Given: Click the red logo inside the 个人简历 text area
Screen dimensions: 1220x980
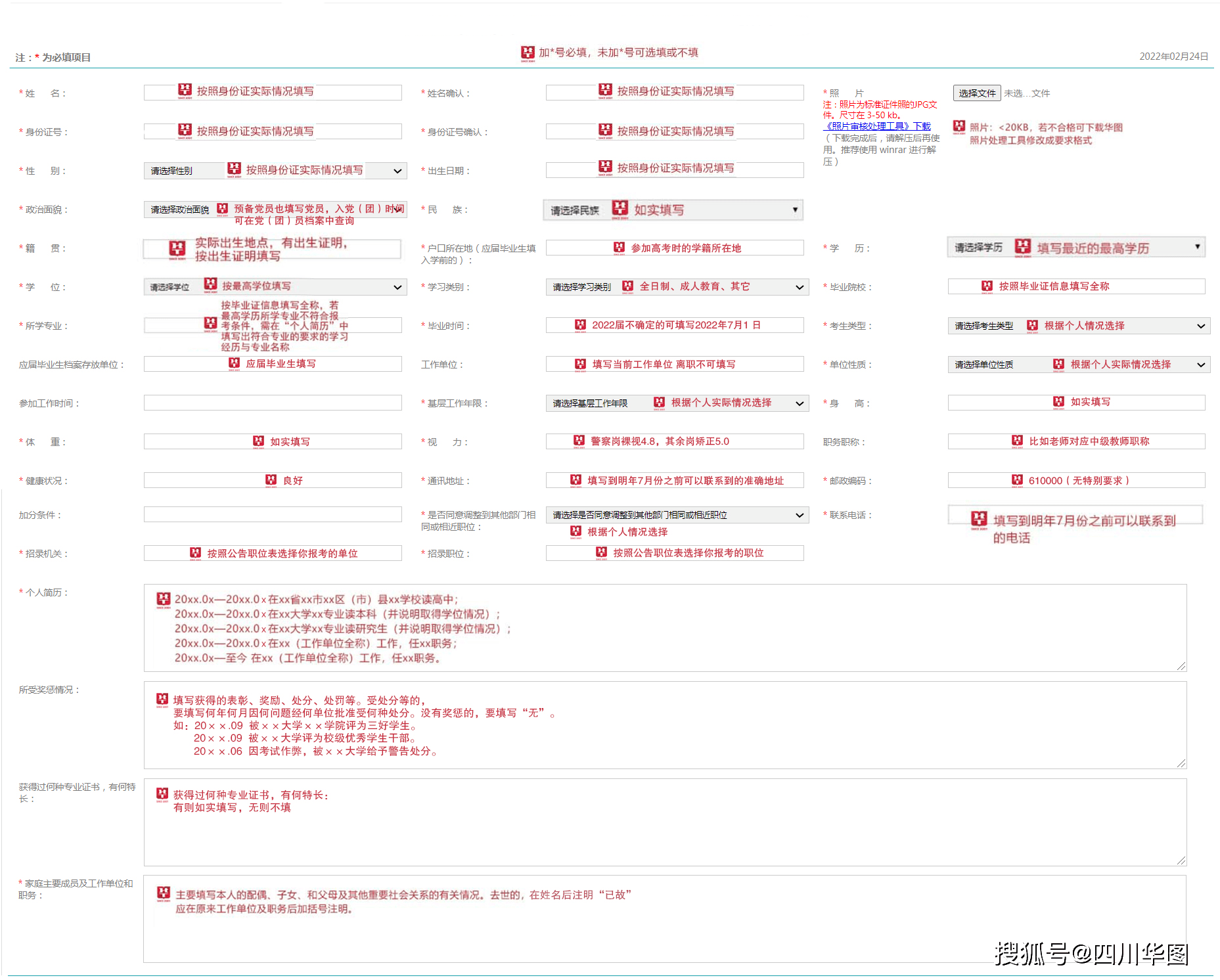Looking at the screenshot, I should click(x=164, y=599).
